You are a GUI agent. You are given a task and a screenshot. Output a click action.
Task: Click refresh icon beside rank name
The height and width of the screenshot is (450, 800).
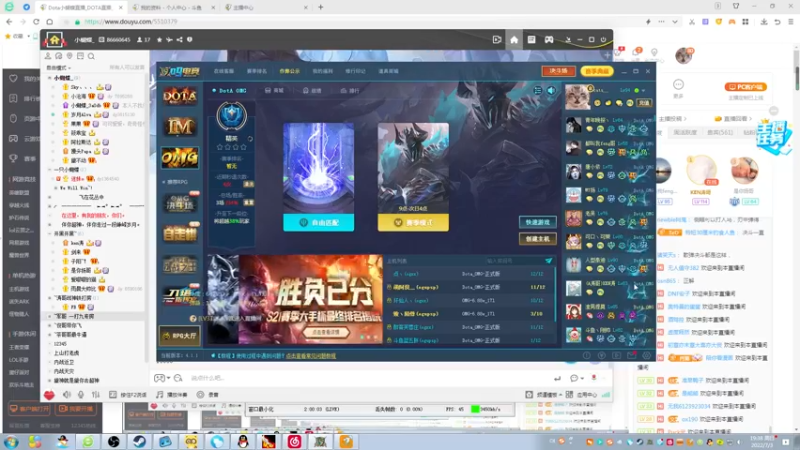coord(250,139)
